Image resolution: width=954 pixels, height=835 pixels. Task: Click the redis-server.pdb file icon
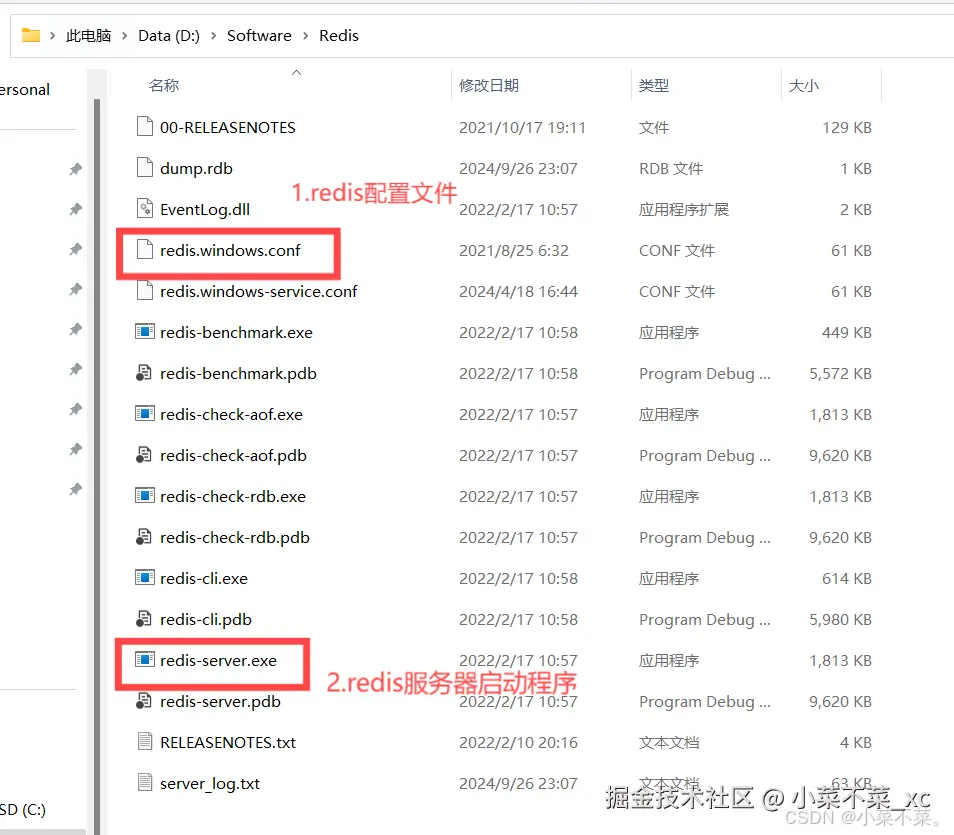coord(144,700)
